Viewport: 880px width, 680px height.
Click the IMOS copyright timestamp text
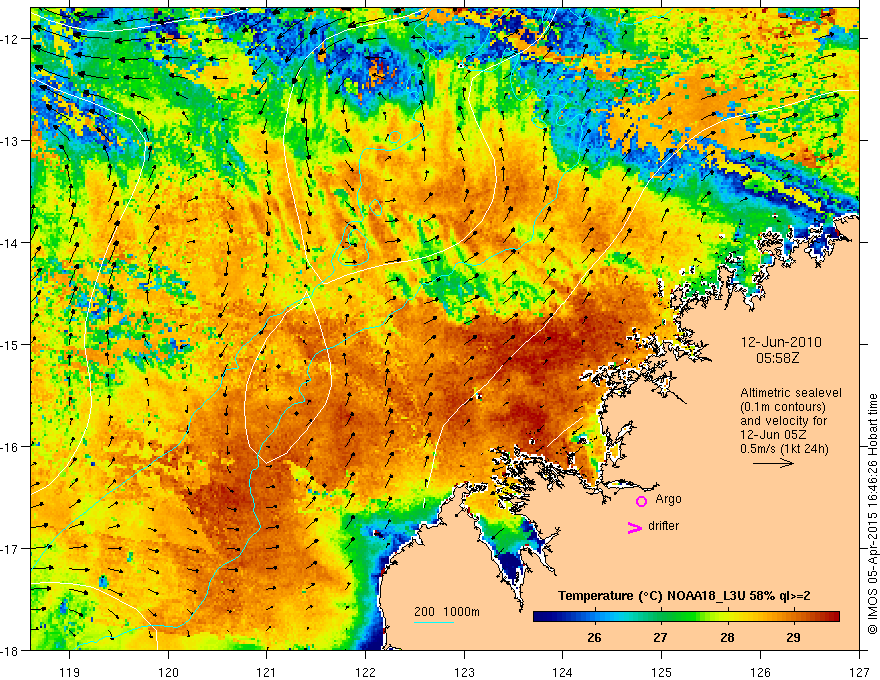click(x=873, y=513)
